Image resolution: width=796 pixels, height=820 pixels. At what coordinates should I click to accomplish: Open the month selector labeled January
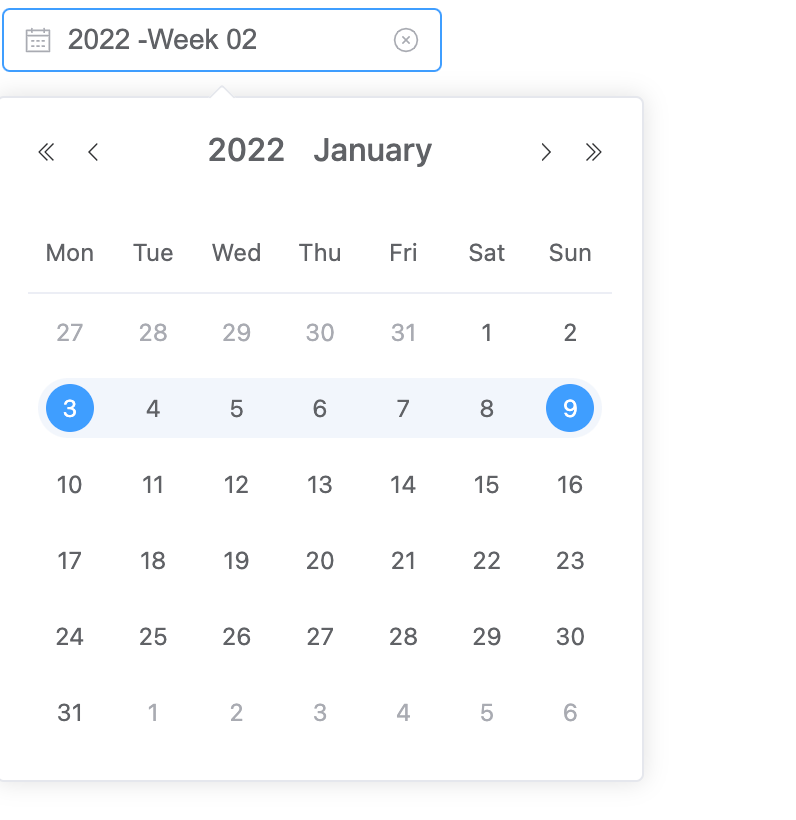(x=372, y=150)
